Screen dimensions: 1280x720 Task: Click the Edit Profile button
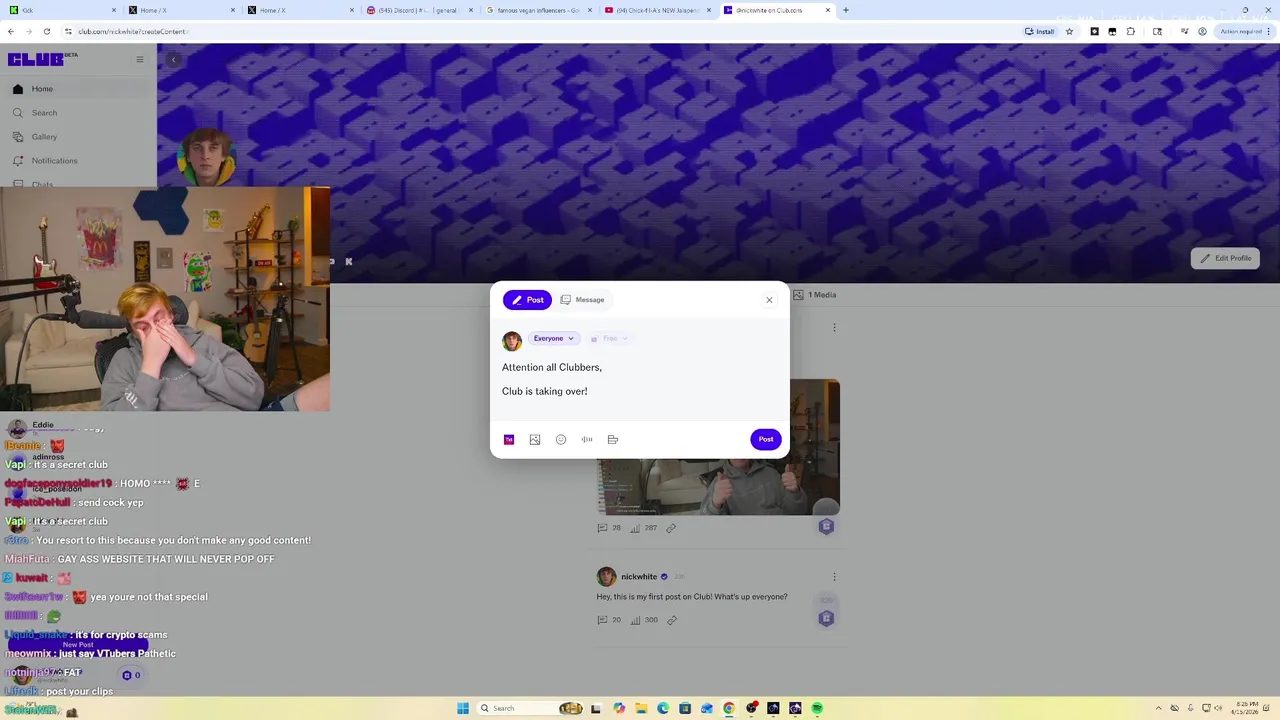click(x=1225, y=258)
